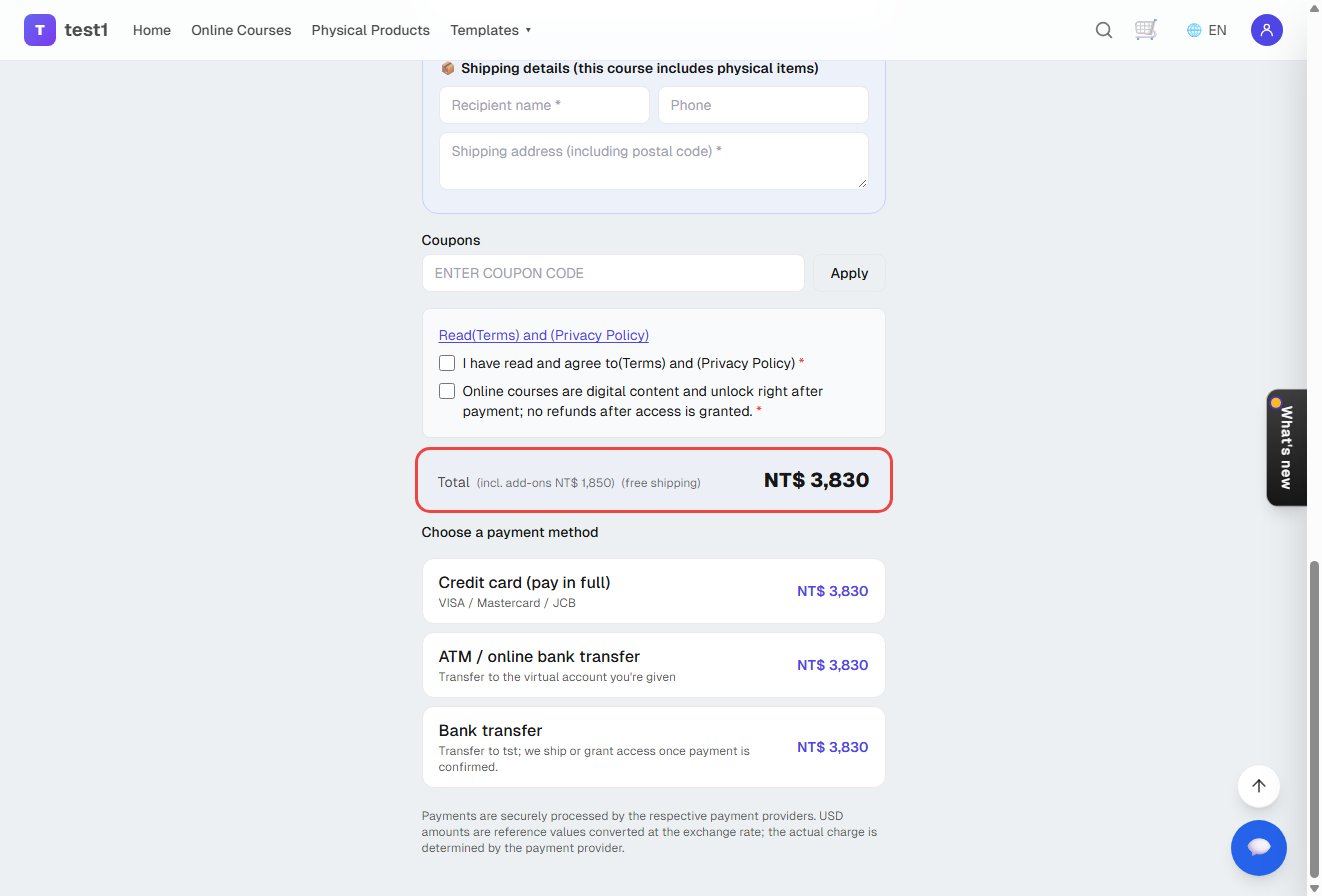
Task: Click the NT$ 3,830 total amount
Action: [816, 480]
